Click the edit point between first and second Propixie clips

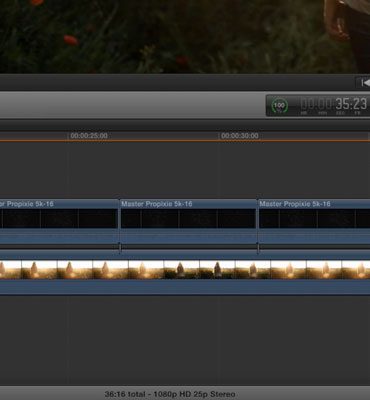click(119, 222)
